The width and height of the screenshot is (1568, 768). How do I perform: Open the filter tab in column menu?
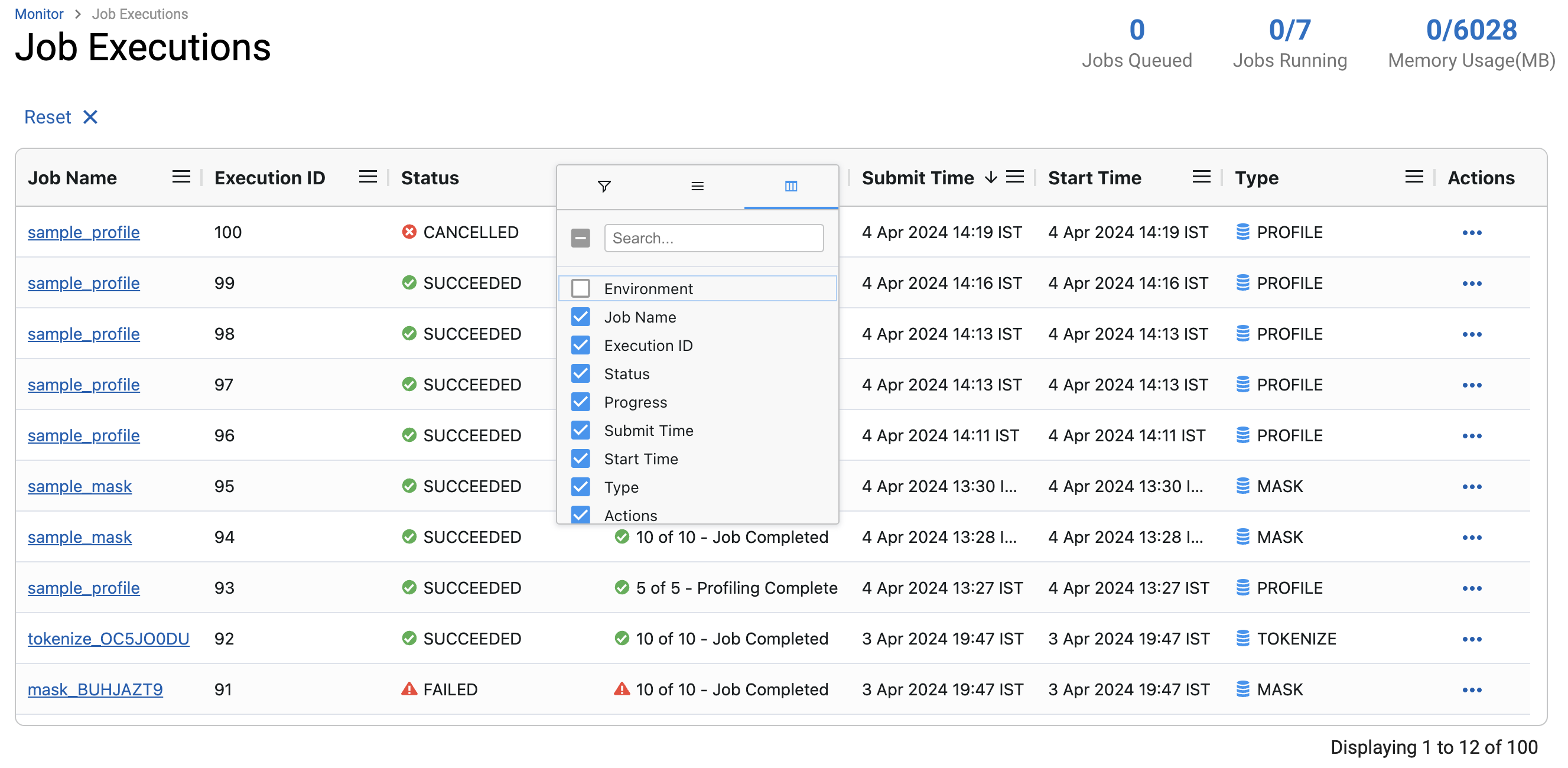coord(604,186)
